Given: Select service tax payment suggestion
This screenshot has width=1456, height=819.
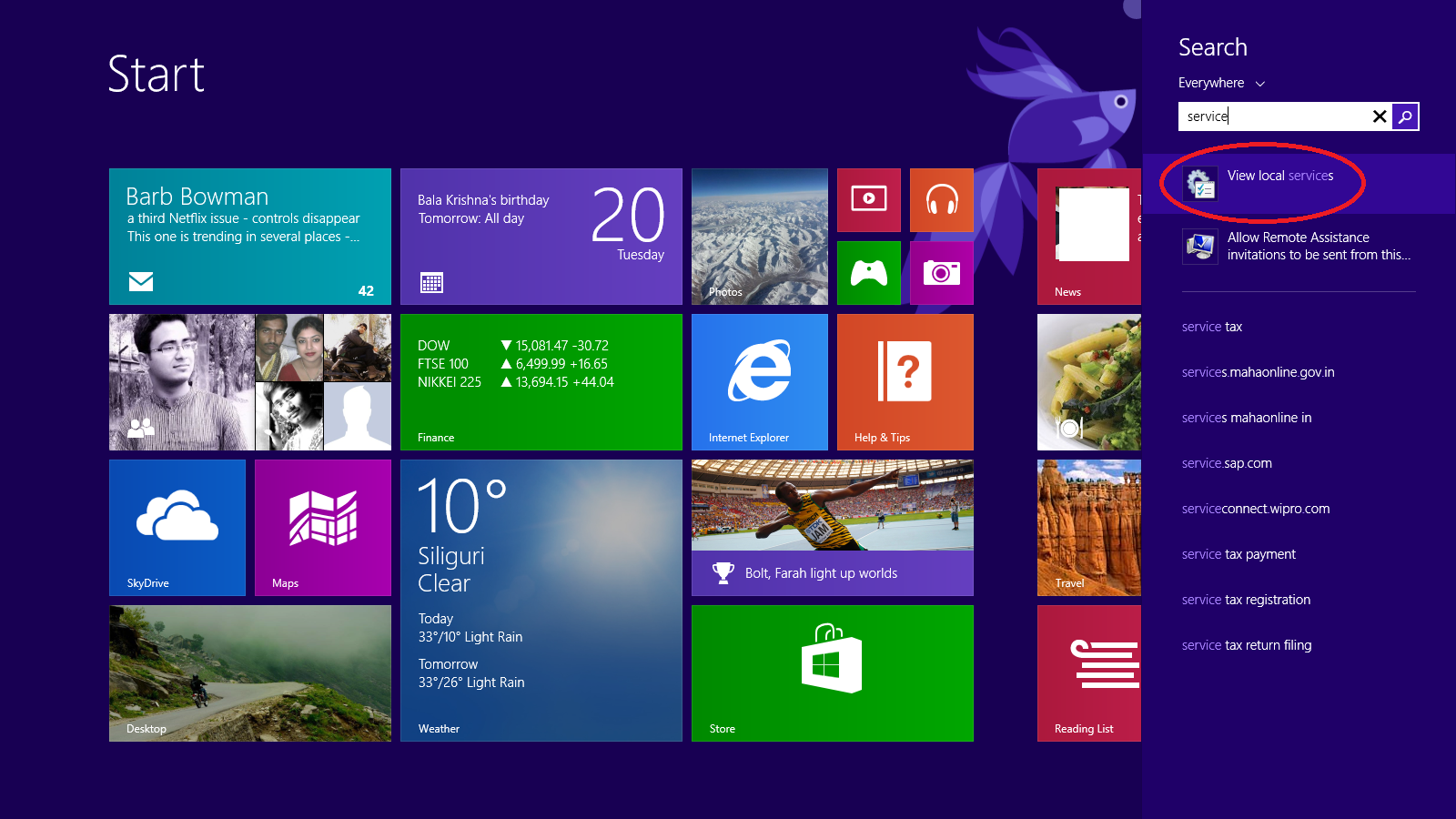Looking at the screenshot, I should click(x=1239, y=554).
